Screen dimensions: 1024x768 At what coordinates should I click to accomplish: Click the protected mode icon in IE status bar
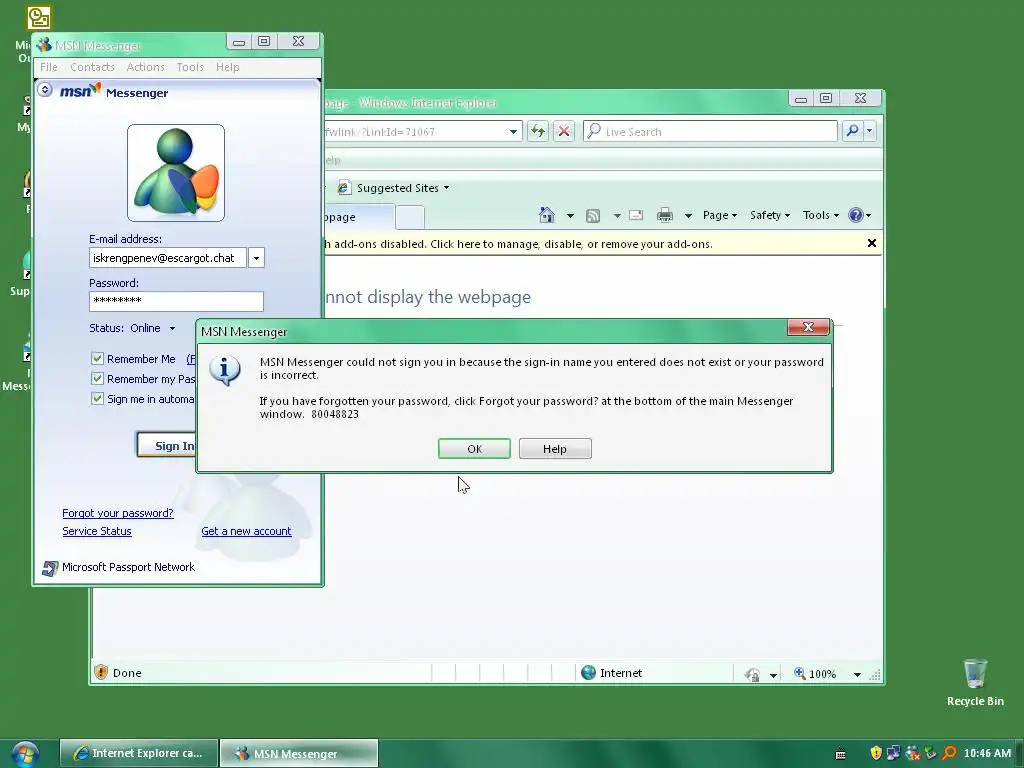coord(752,674)
